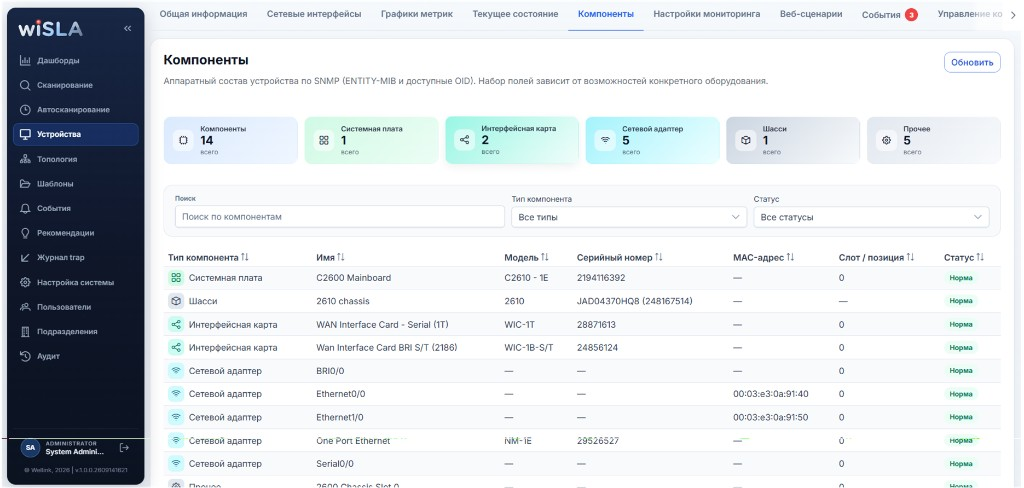Screen dimensions: 1024x488
Task: Click MAC address 00:03:e3:0a:91:40
Action: click(771, 394)
